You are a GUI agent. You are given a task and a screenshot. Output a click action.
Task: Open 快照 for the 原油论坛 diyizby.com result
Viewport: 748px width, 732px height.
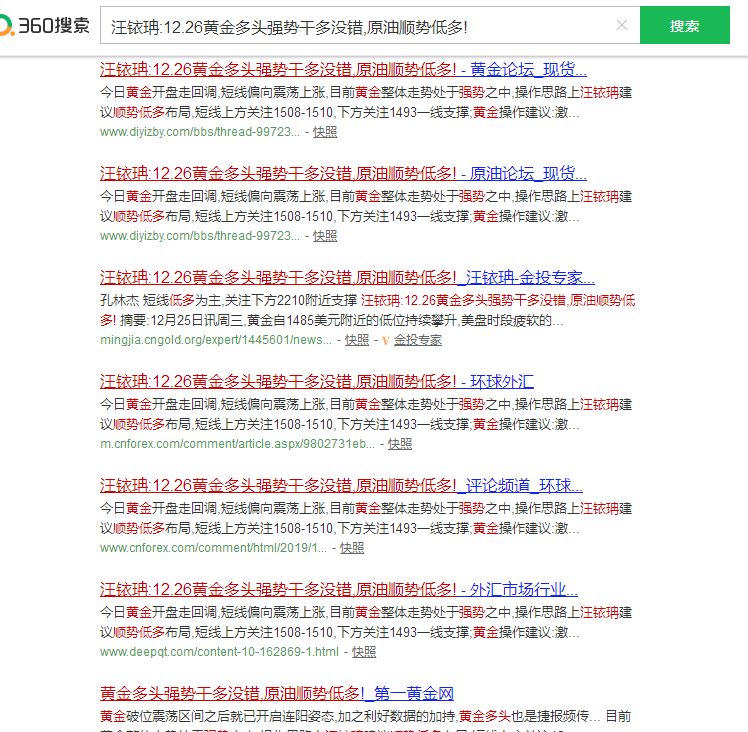325,236
